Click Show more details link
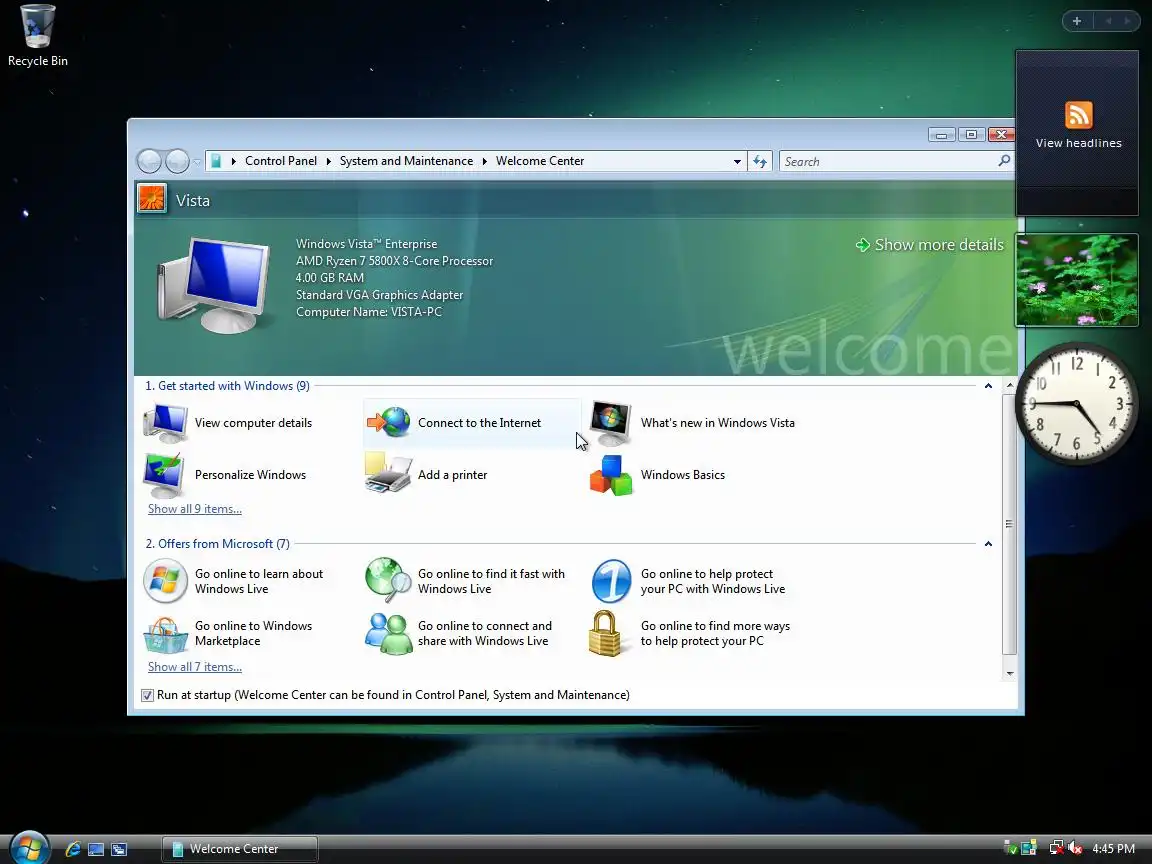1152x864 pixels. click(x=930, y=245)
